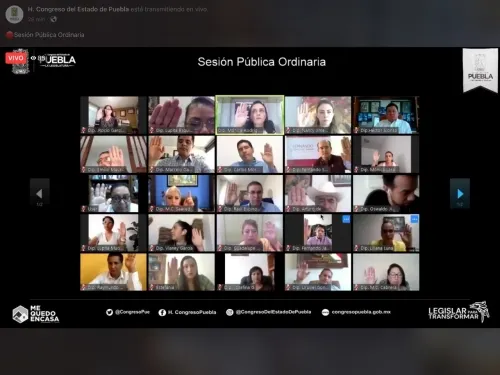The width and height of the screenshot is (500, 375).
Task: Open the H. Congreso del Estado de Puebla page link
Action: 78,9
